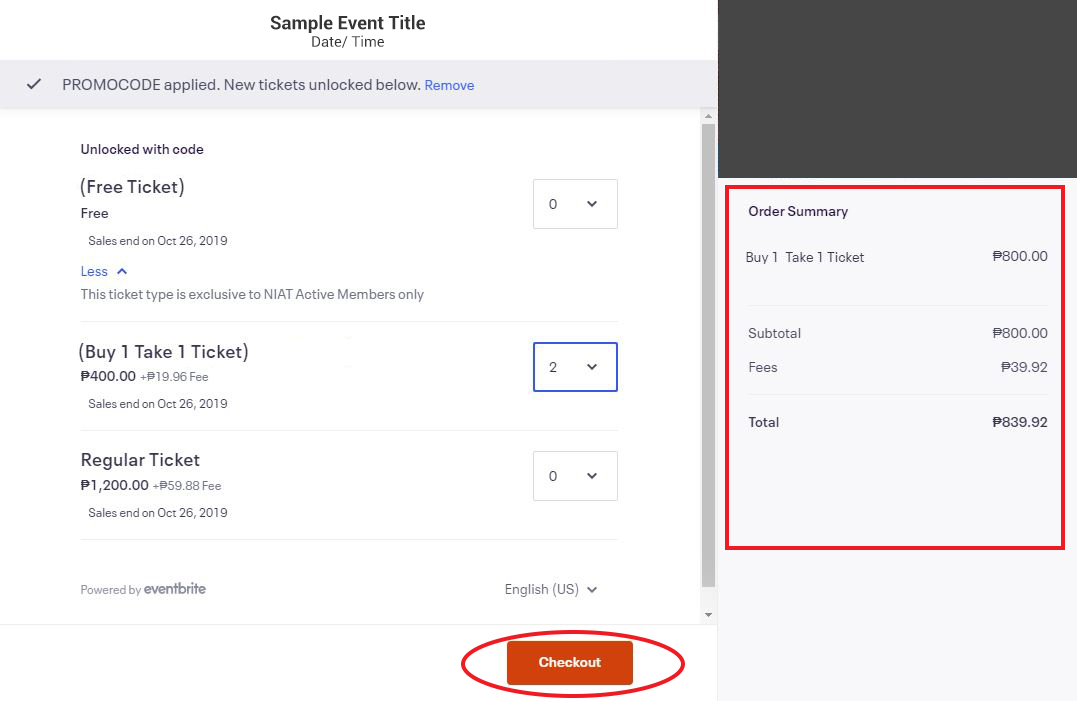The height and width of the screenshot is (701, 1077).
Task: Remove the applied promo code
Action: click(x=449, y=85)
